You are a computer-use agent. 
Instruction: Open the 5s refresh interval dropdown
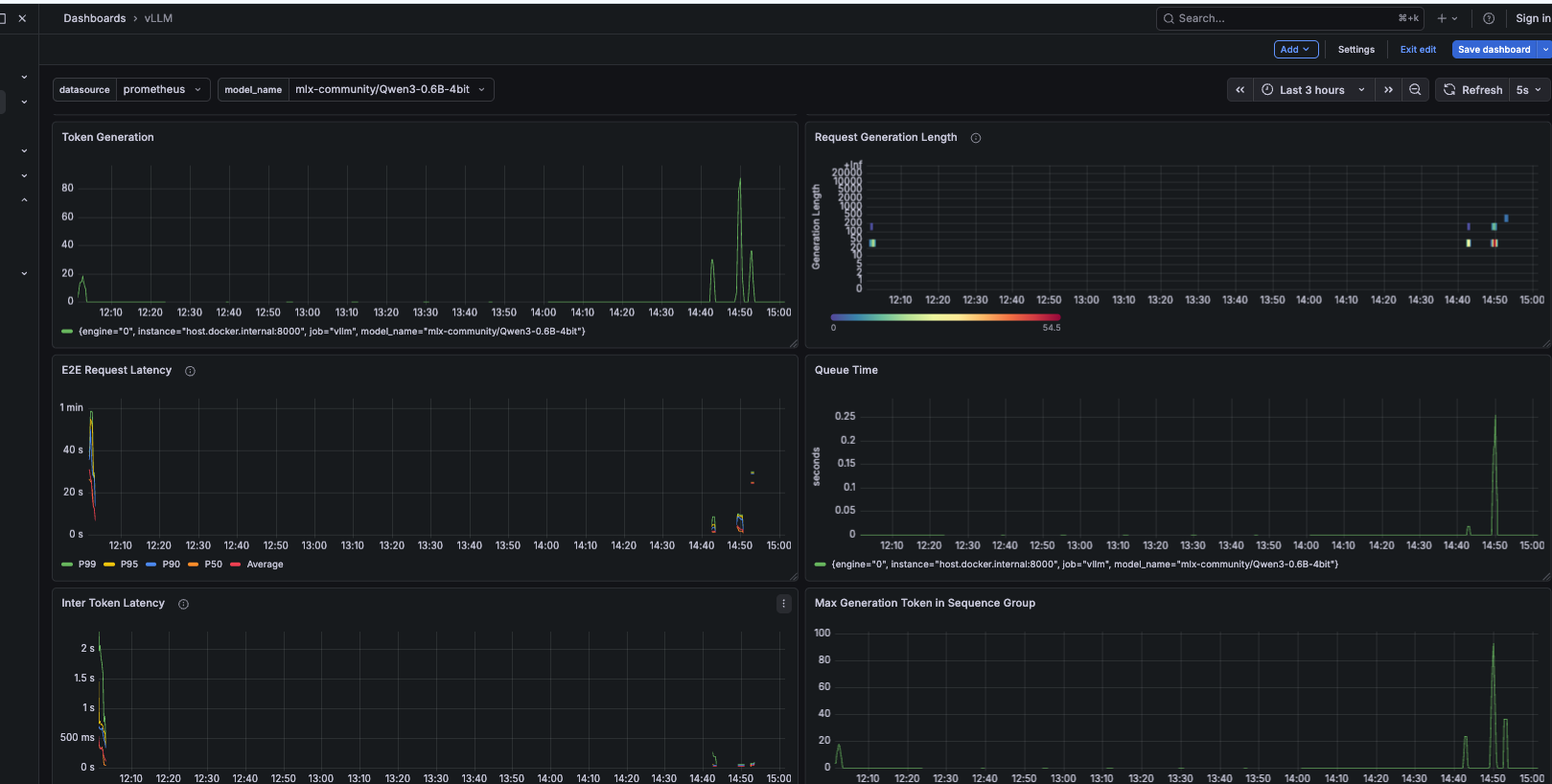click(x=1528, y=90)
